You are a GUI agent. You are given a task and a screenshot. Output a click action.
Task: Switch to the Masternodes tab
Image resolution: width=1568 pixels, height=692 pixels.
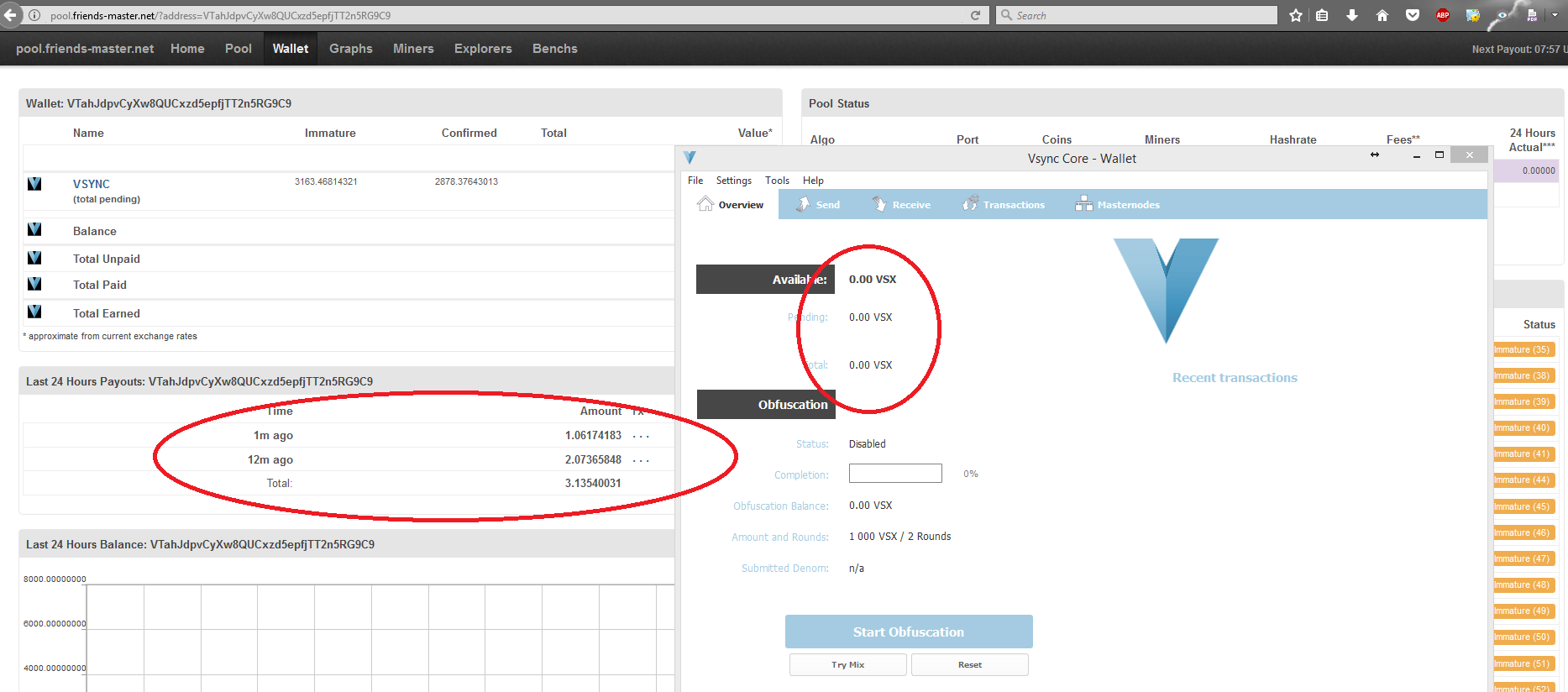coord(1118,205)
